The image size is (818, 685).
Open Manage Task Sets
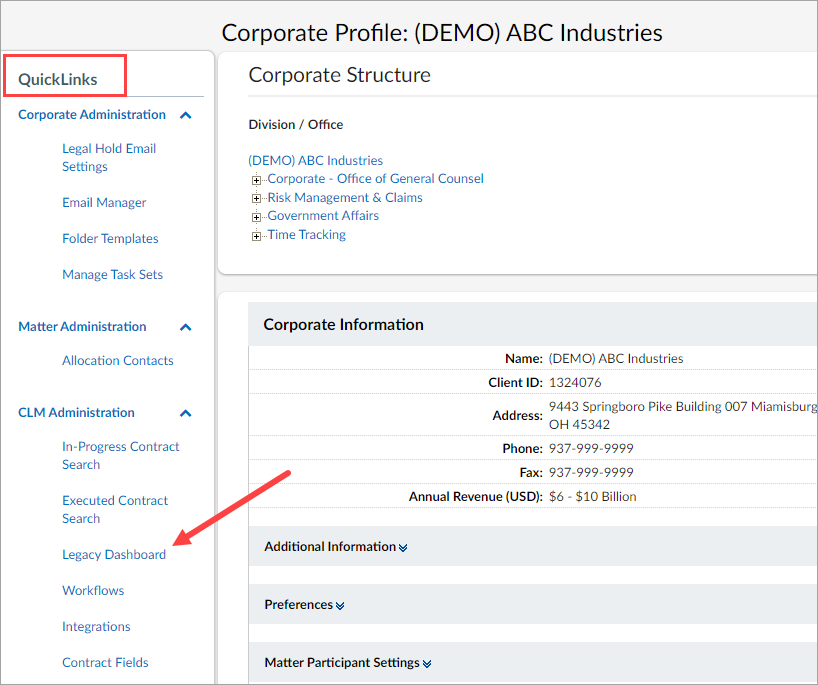(112, 274)
